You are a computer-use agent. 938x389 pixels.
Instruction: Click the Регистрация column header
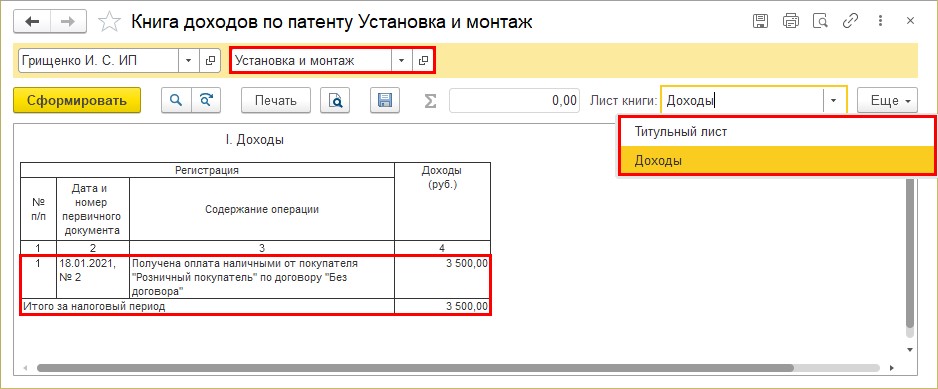coord(207,171)
